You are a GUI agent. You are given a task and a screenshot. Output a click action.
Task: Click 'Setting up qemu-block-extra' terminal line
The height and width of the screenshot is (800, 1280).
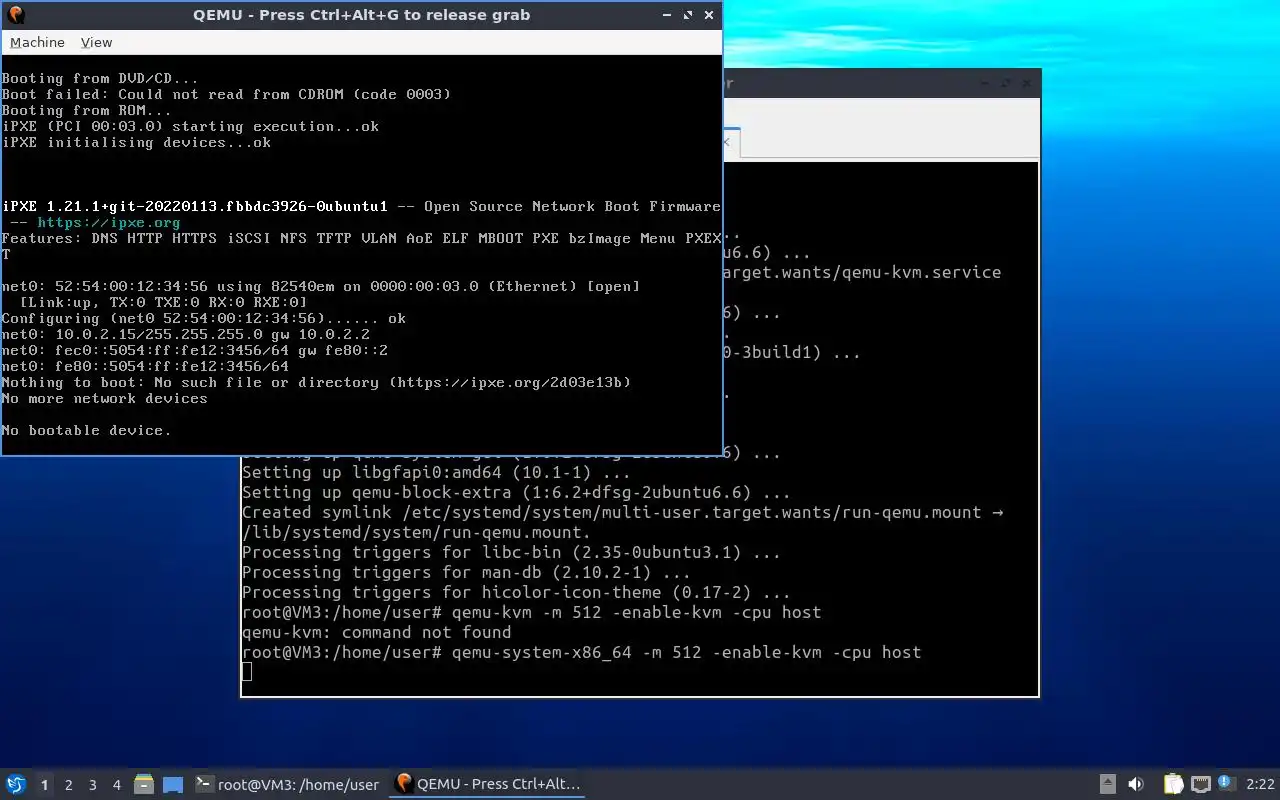click(x=516, y=492)
